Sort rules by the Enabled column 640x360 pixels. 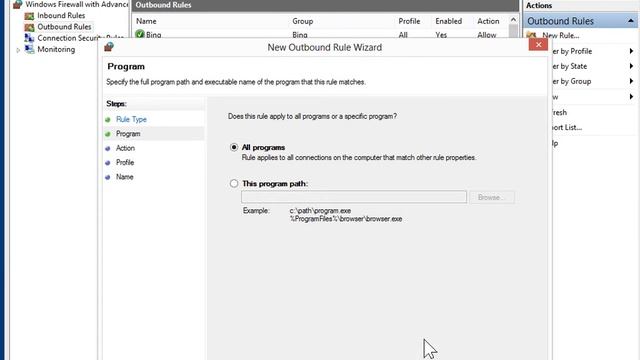click(449, 21)
